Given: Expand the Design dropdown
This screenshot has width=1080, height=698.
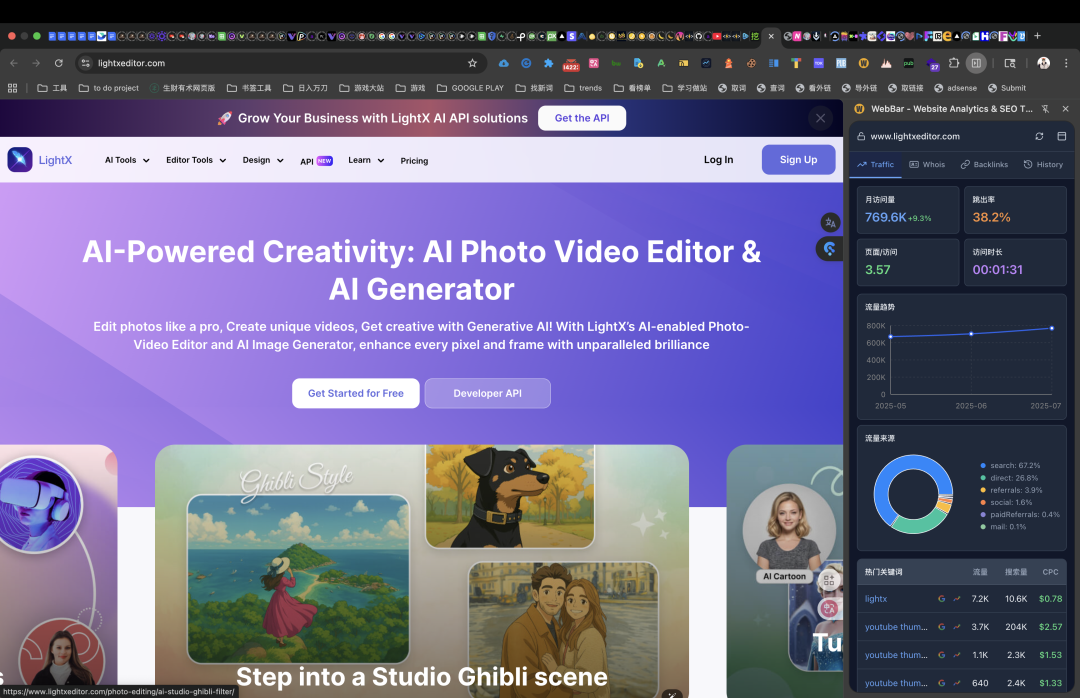Looking at the screenshot, I should [x=262, y=160].
